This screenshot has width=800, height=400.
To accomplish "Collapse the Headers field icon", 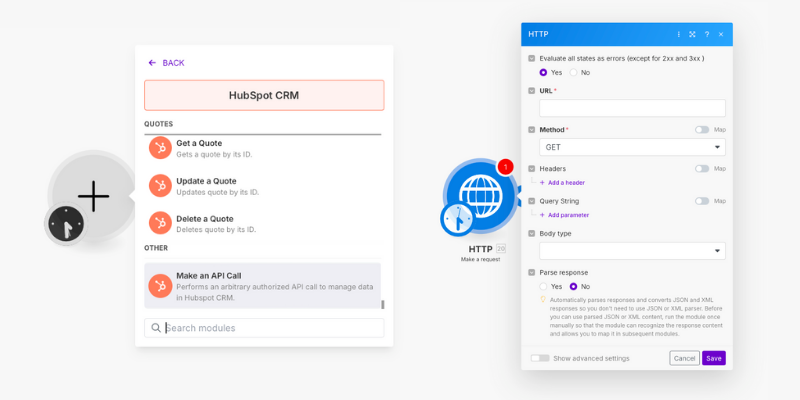I will (x=532, y=168).
